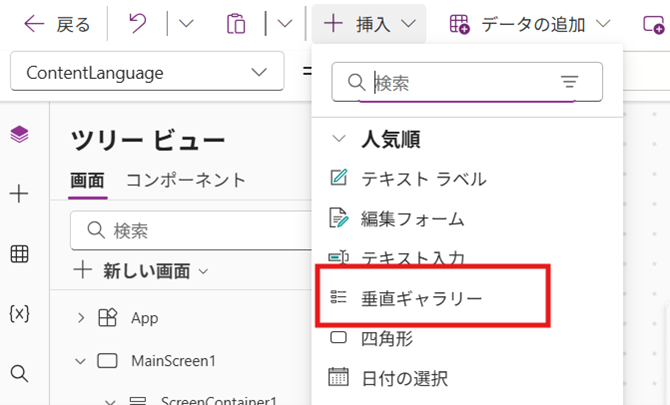Click the search magnifier icon in sidebar

point(19,373)
